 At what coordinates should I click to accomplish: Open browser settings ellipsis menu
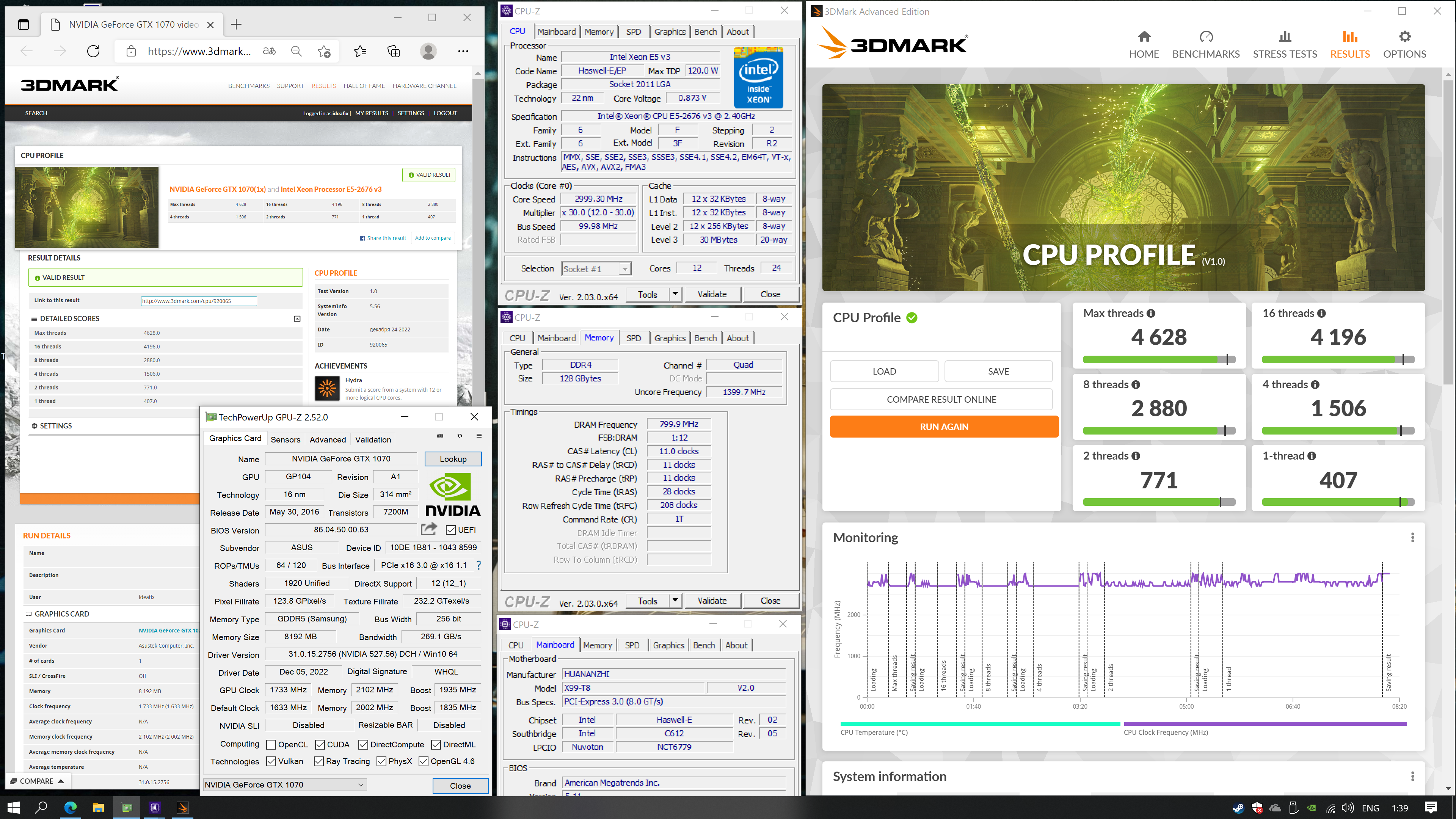(463, 52)
